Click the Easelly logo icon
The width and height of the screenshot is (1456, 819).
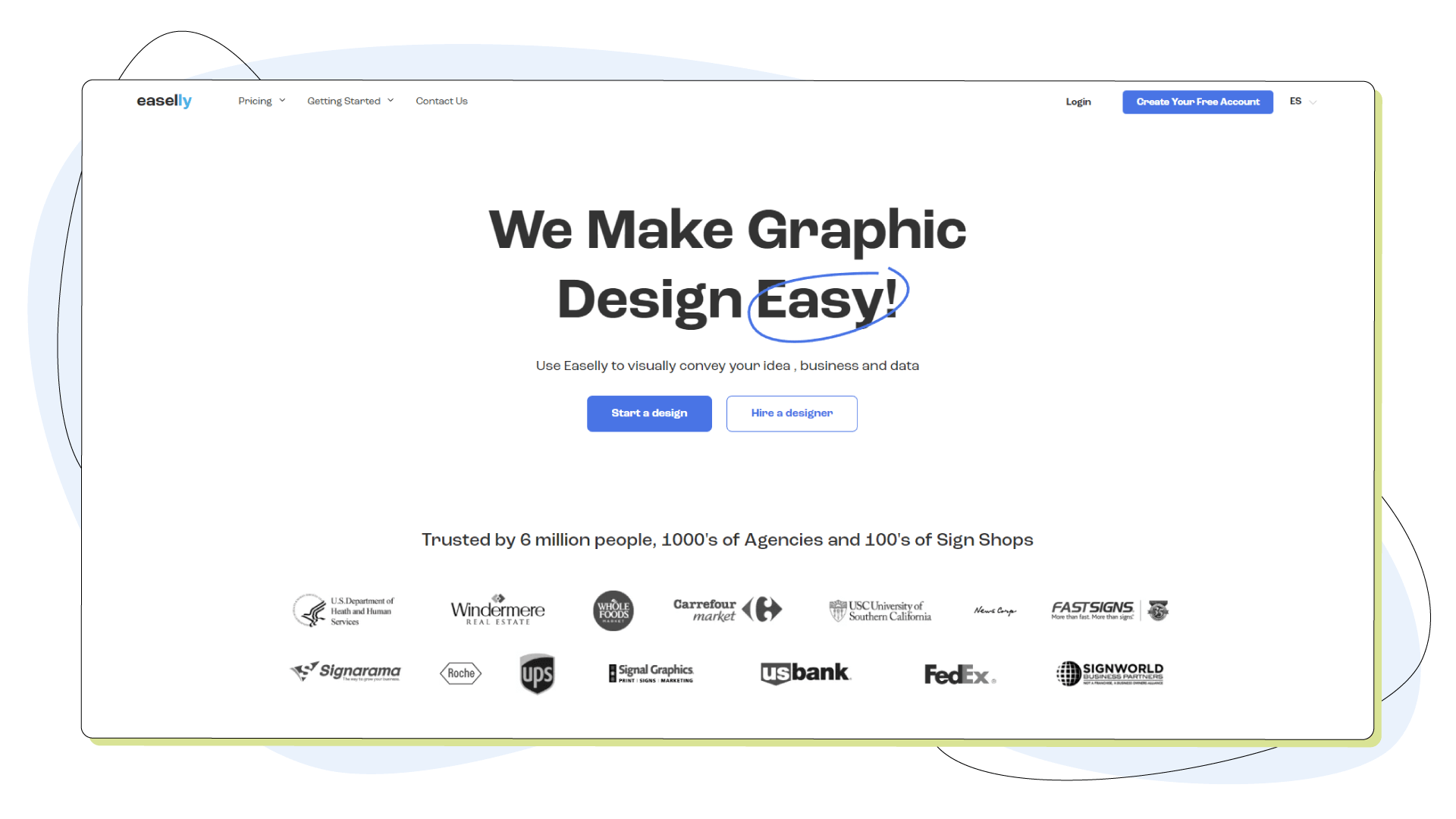(x=163, y=101)
